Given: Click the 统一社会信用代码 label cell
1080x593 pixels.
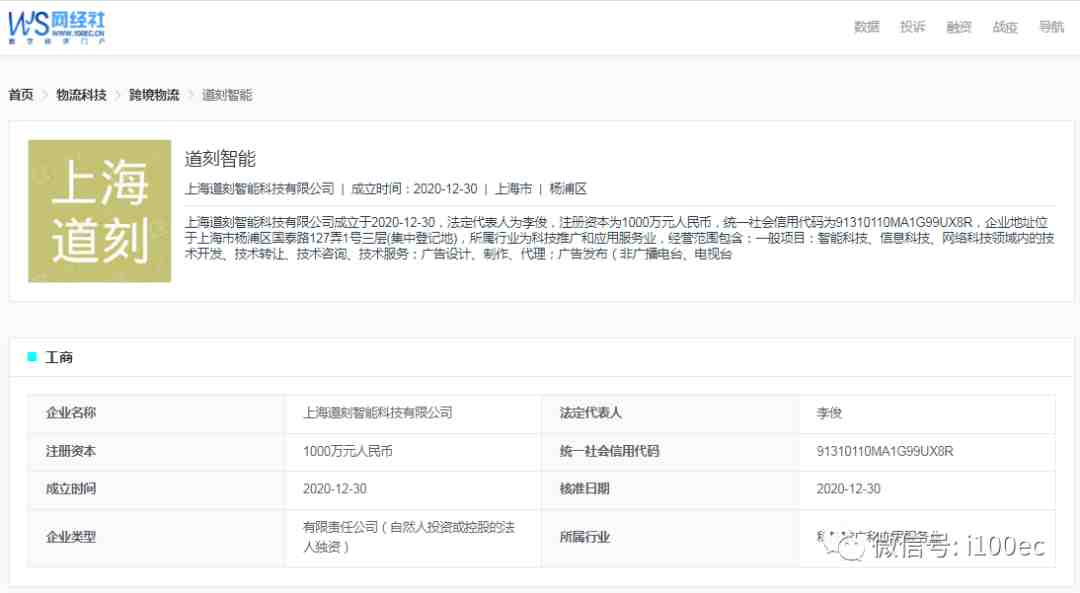Looking at the screenshot, I should coord(670,452).
